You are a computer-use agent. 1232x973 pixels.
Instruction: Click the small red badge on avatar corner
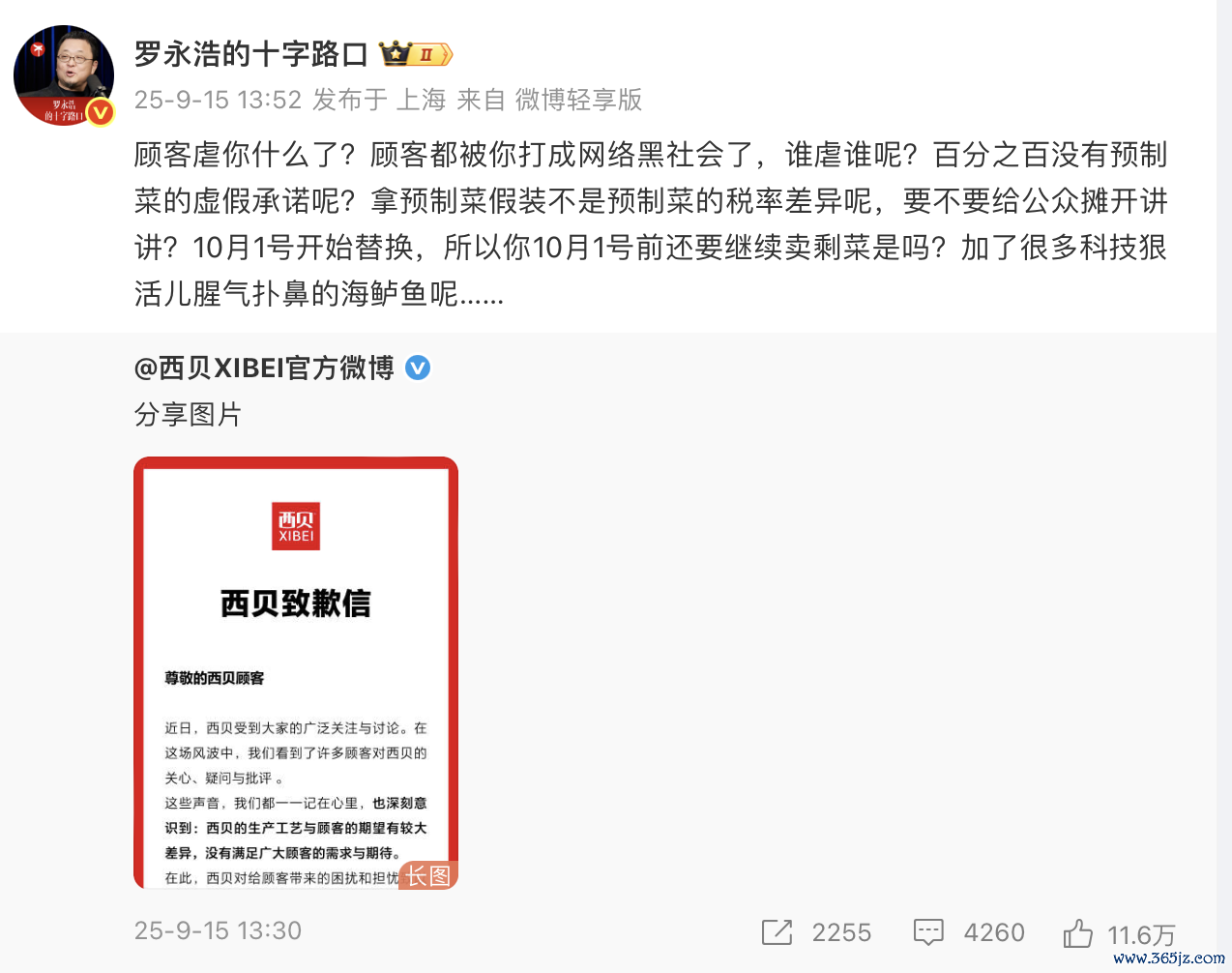tap(39, 48)
